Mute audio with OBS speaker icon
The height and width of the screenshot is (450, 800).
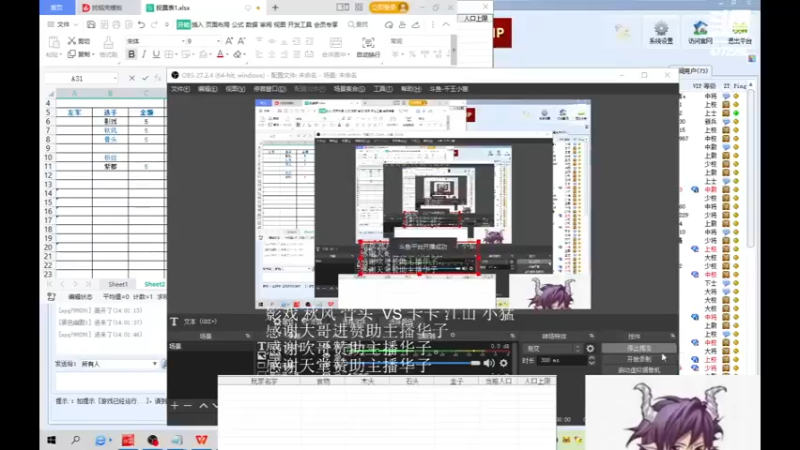(488, 363)
